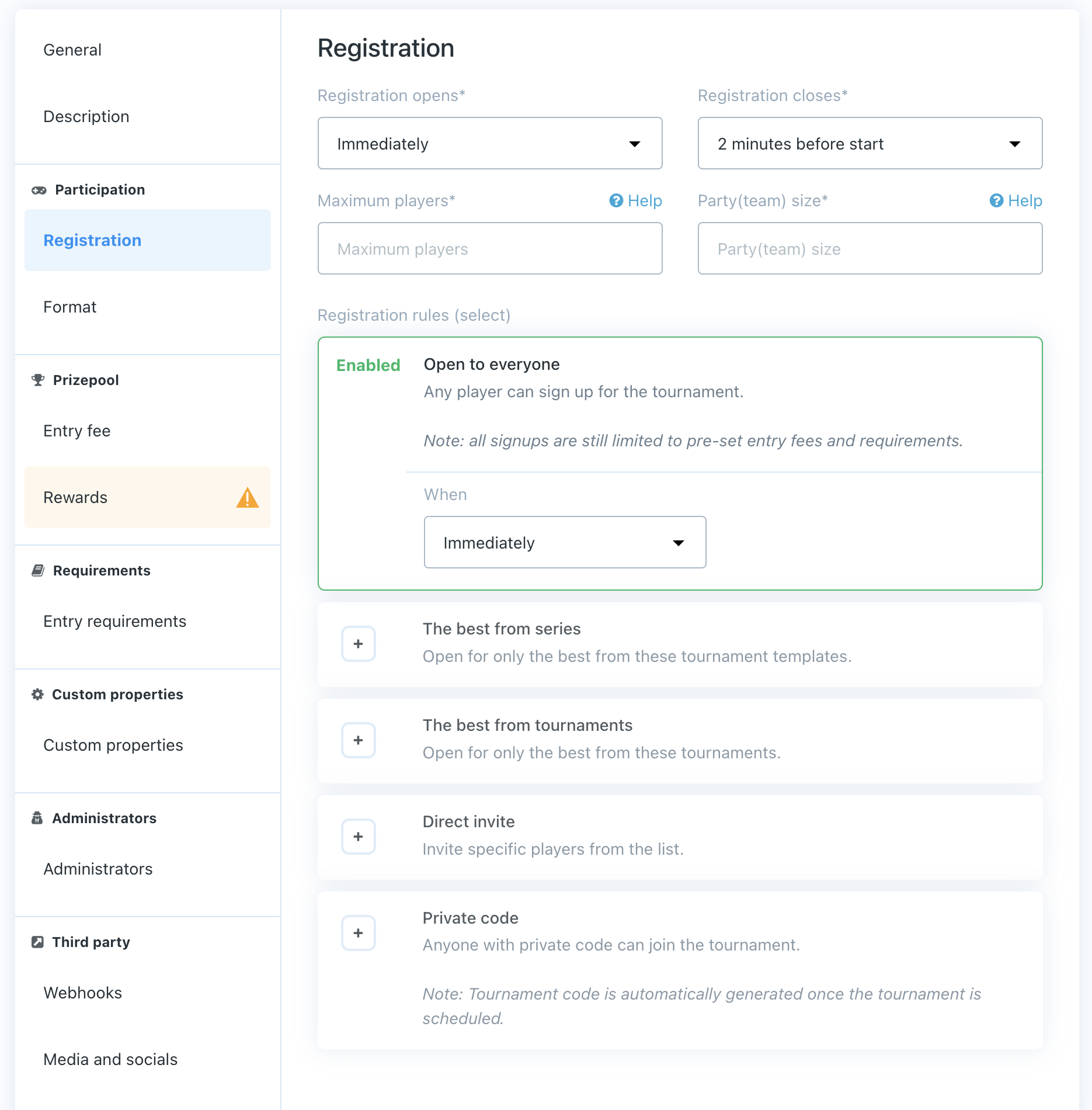Image resolution: width=1092 pixels, height=1110 pixels.
Task: Expand the When dropdown under Open to everyone
Action: pyautogui.click(x=564, y=543)
